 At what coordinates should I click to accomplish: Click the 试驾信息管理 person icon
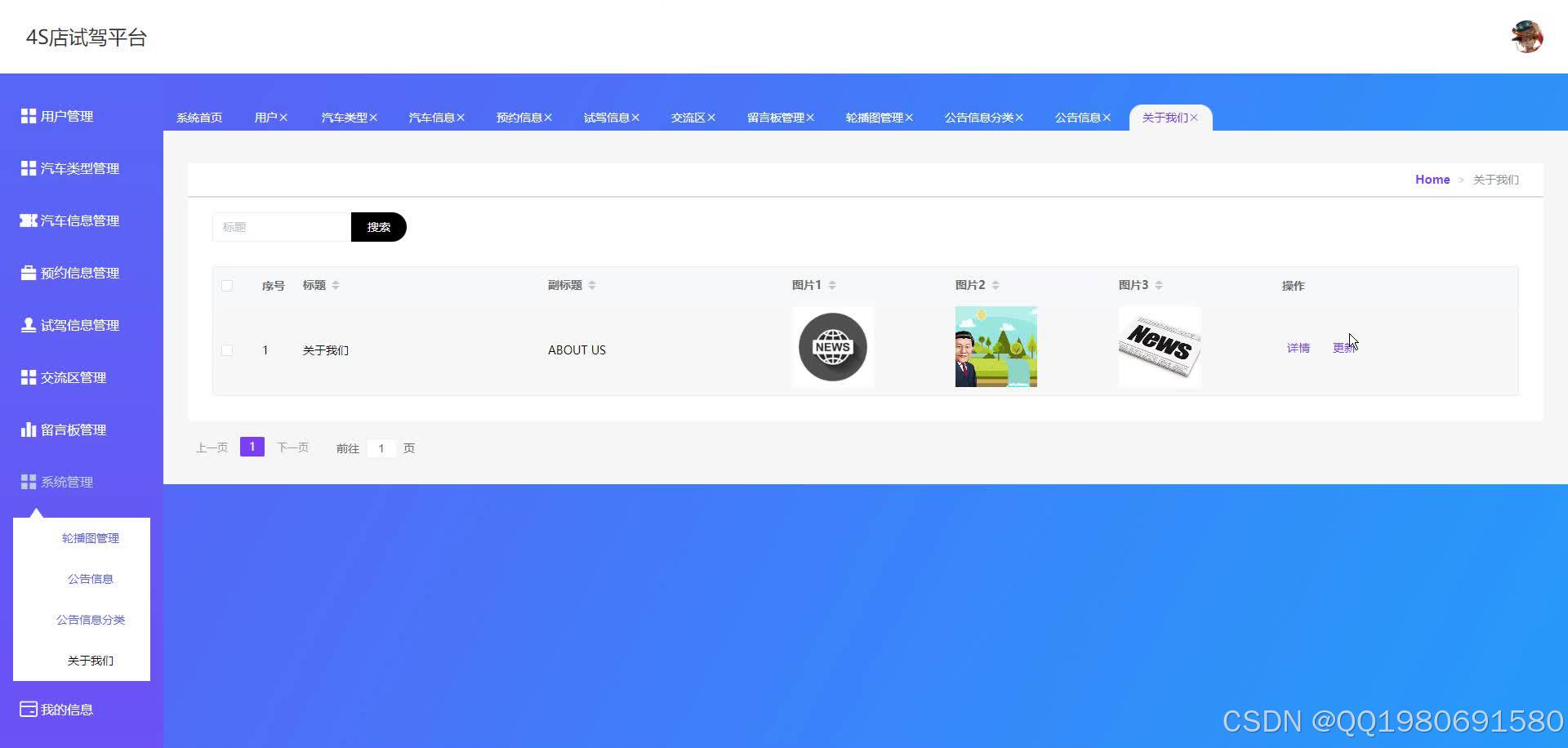pyautogui.click(x=29, y=325)
